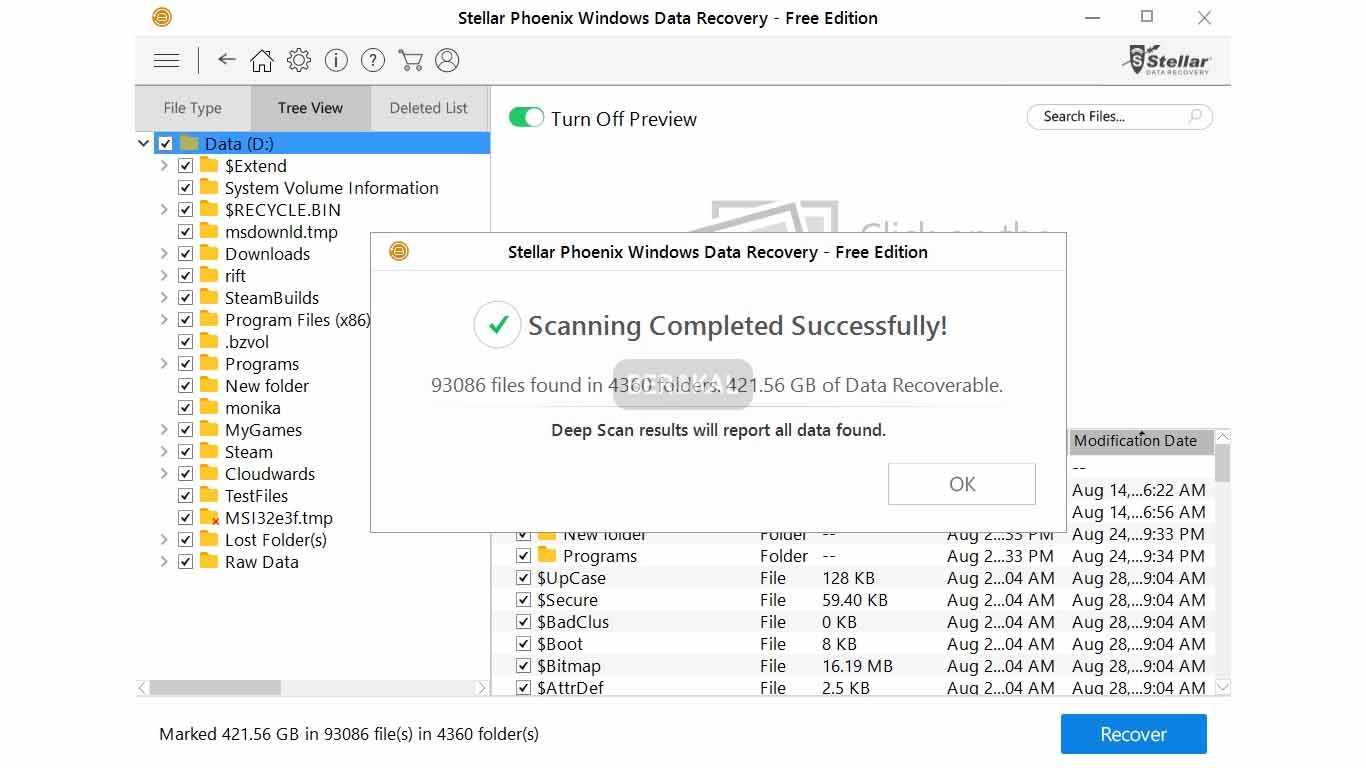Expand the $RECYCLE.BIN node

(x=164, y=210)
